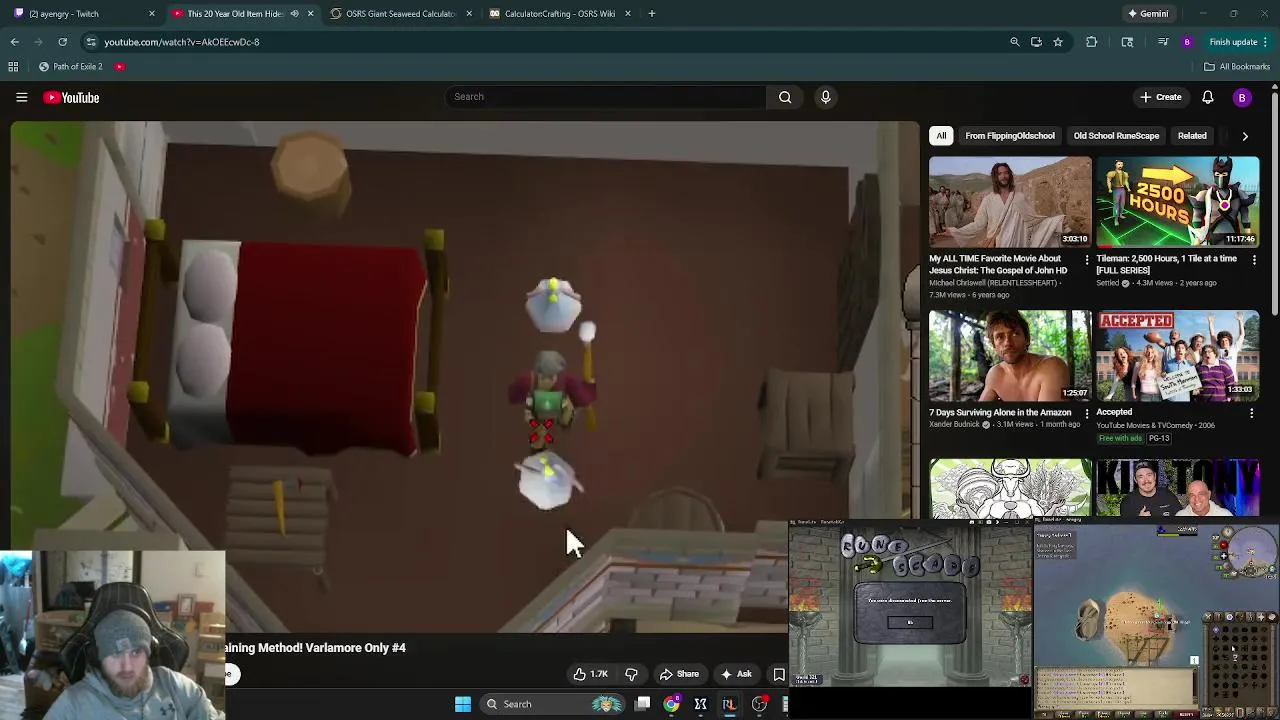Go back in browser history
Screen dimensions: 1280x720
[15, 42]
